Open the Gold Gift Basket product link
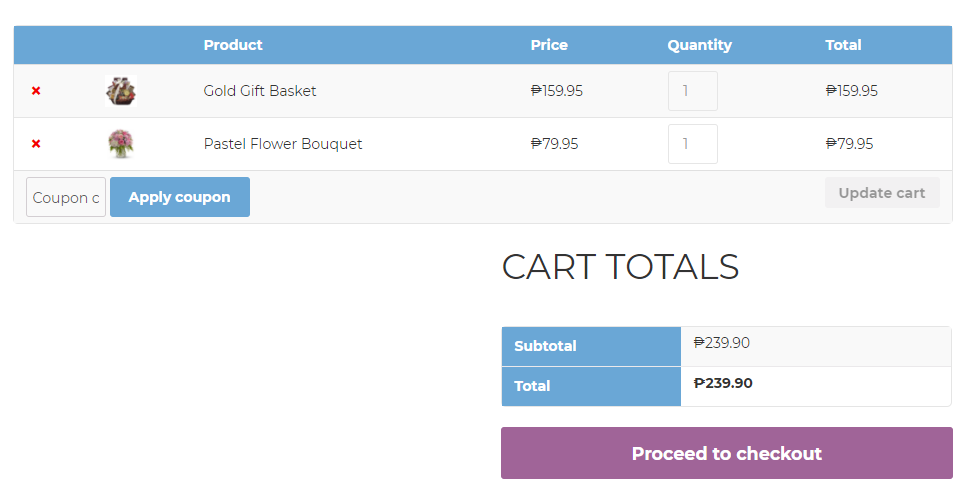 [x=260, y=91]
